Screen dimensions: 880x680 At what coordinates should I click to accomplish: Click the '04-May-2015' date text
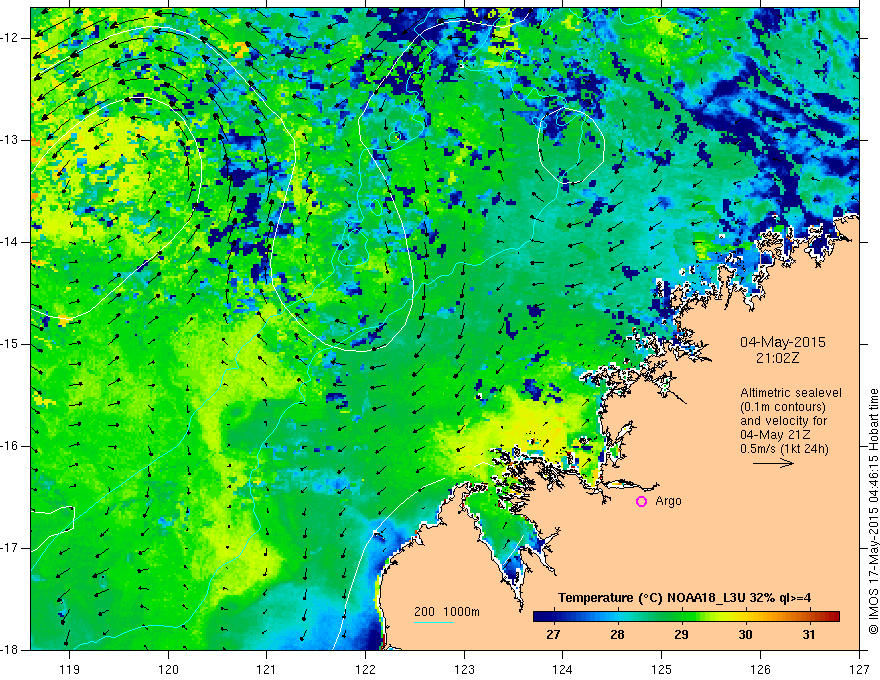click(783, 342)
